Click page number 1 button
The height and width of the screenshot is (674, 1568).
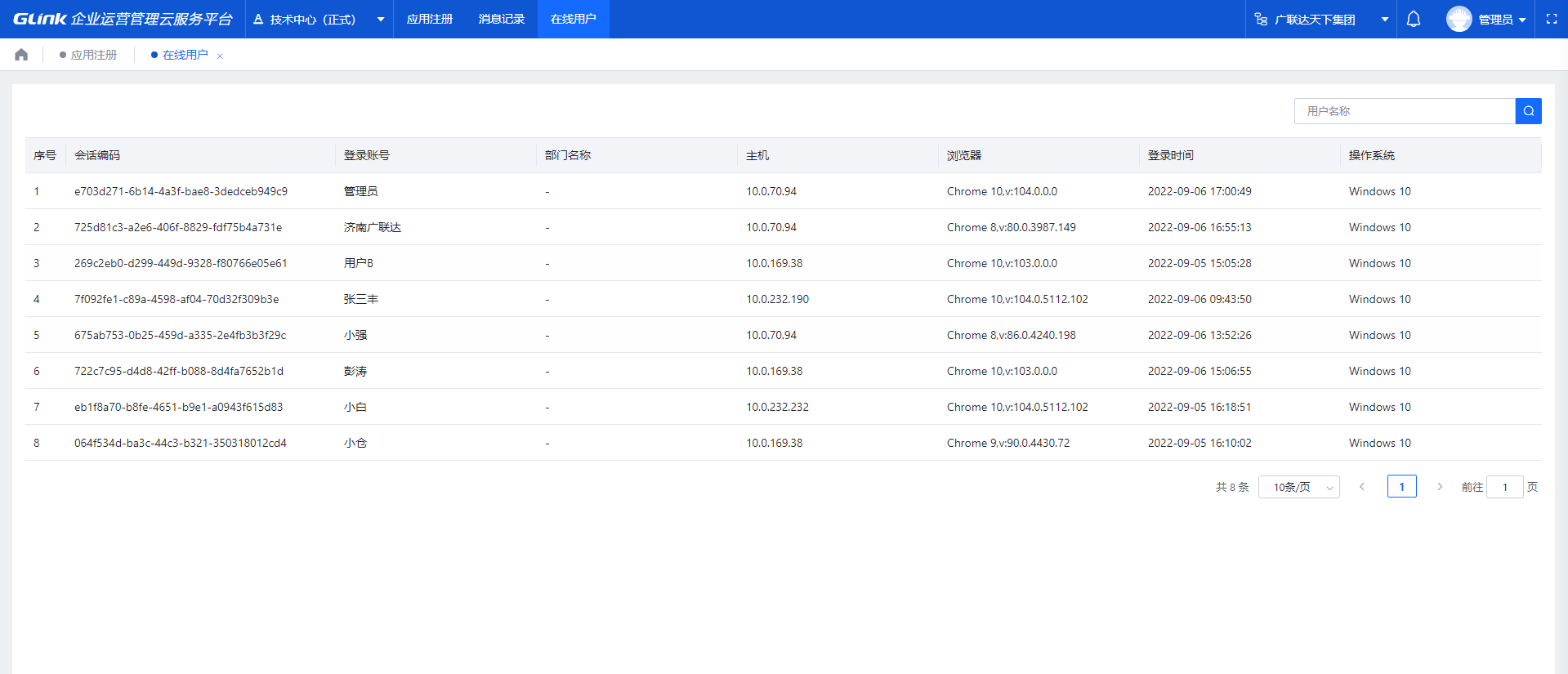pos(1401,487)
